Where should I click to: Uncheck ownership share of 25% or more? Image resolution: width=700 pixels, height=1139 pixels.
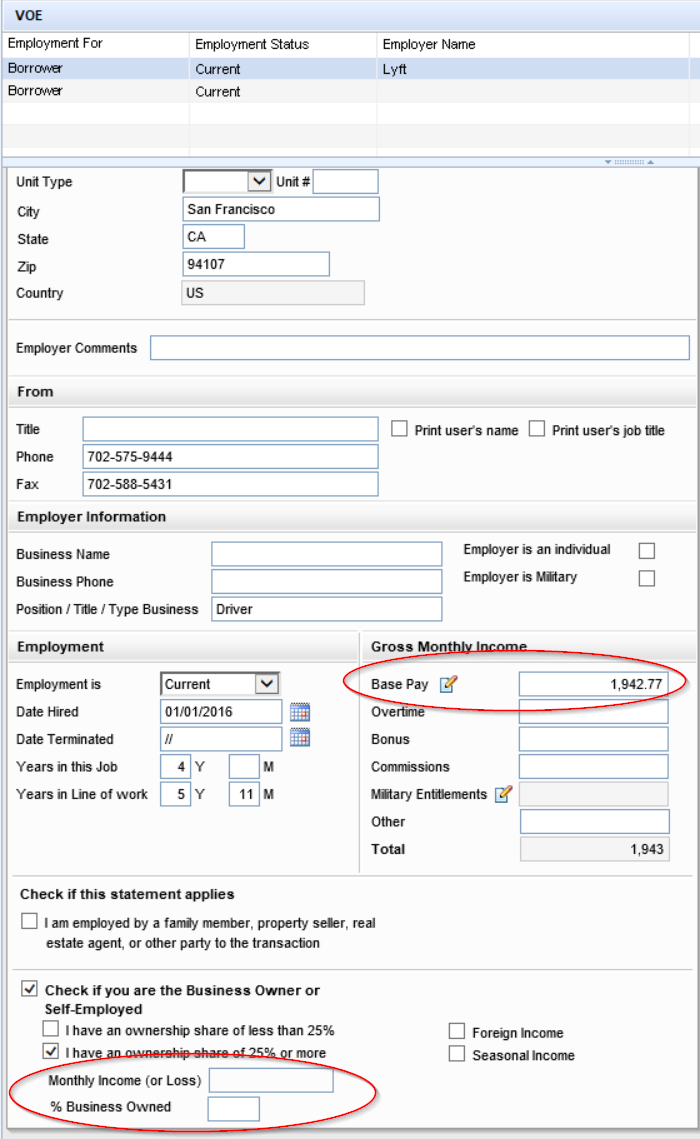tap(51, 1051)
